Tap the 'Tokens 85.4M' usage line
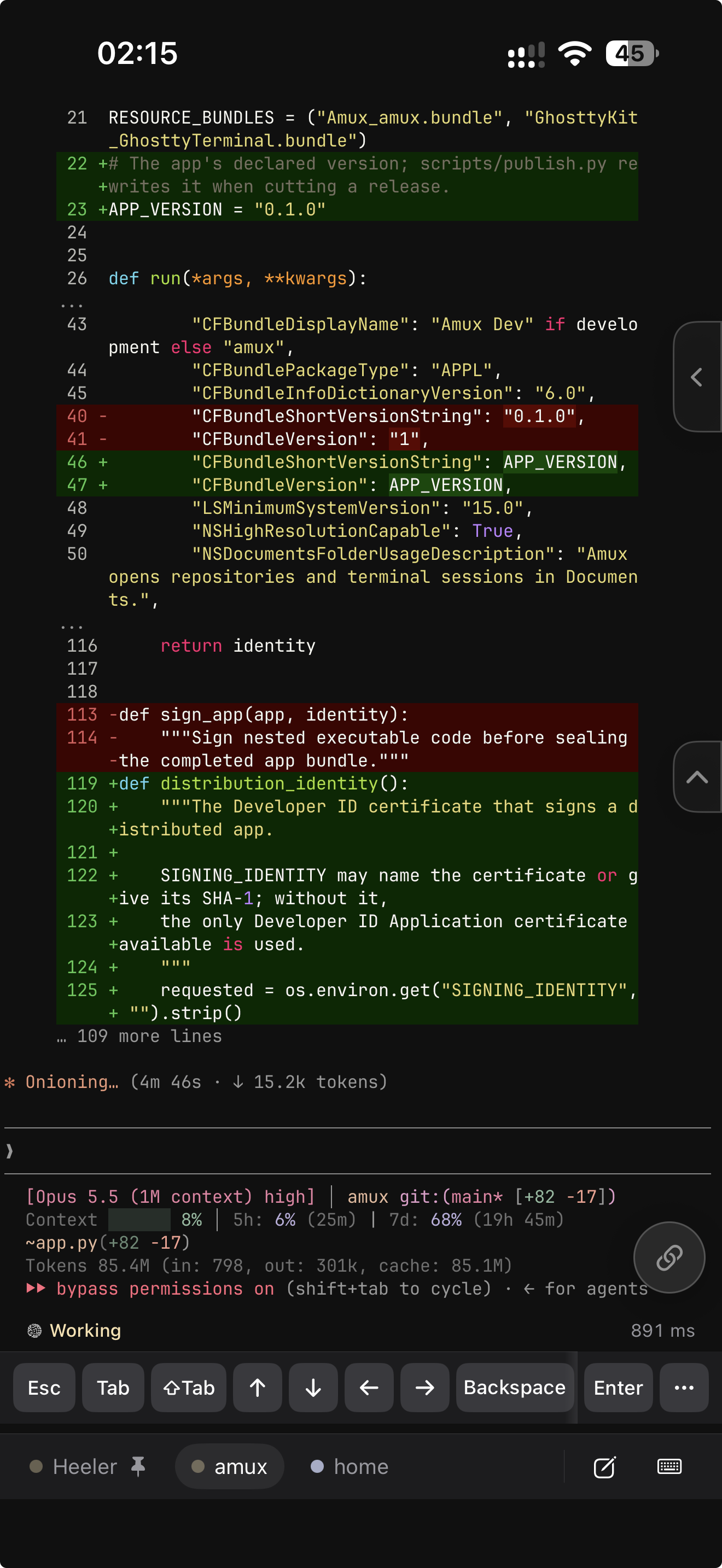 click(x=269, y=1266)
